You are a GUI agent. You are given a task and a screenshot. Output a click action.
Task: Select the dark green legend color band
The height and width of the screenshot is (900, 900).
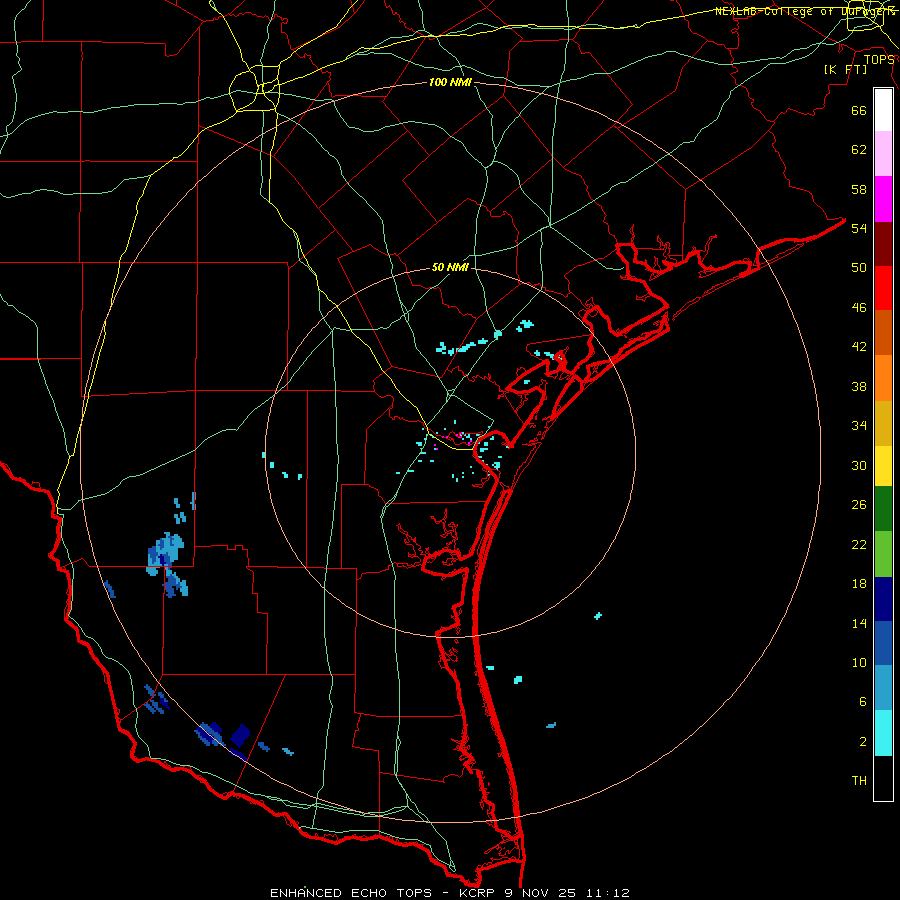pyautogui.click(x=883, y=509)
